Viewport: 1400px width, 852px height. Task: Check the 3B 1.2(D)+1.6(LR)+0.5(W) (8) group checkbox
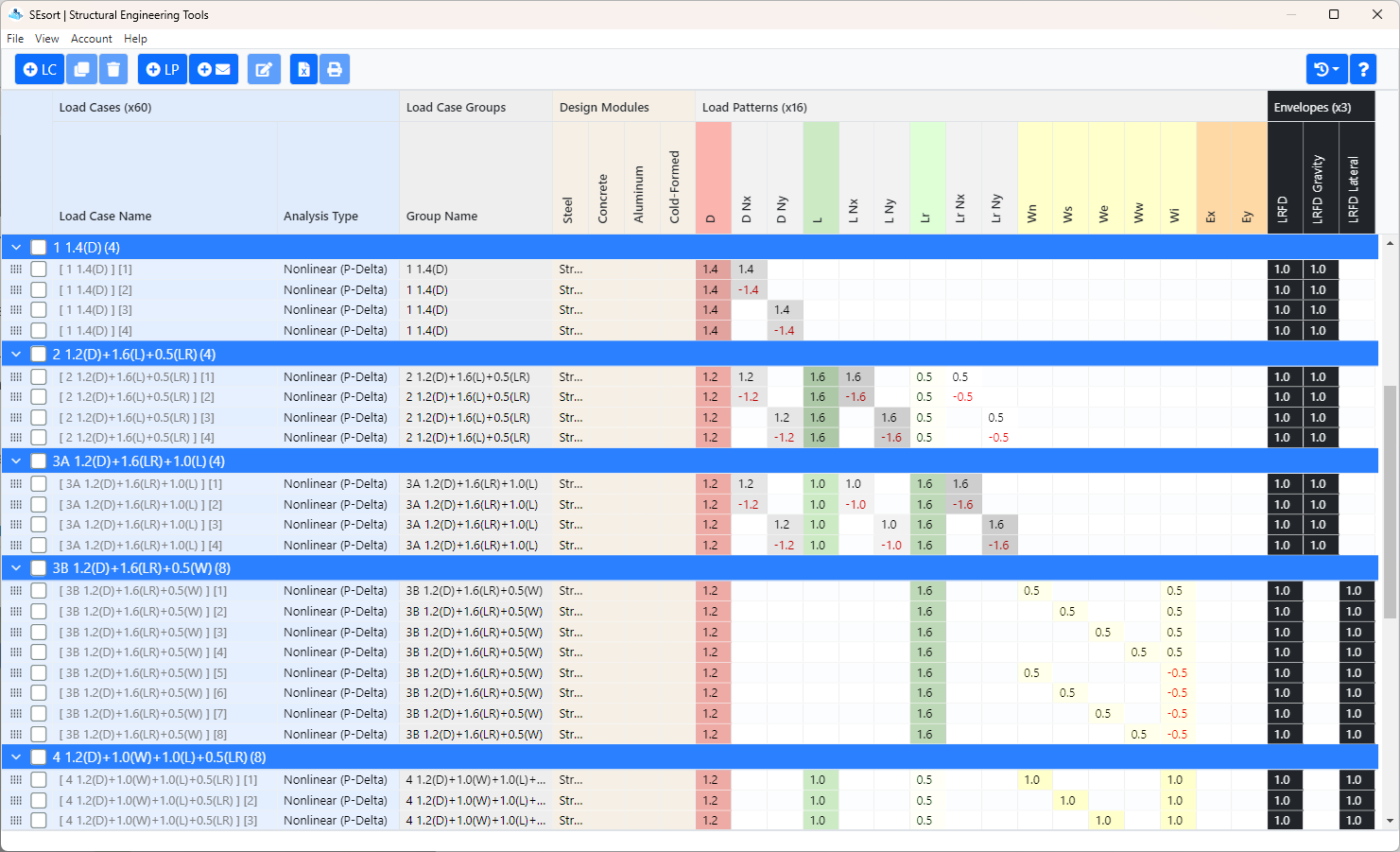pyautogui.click(x=38, y=568)
